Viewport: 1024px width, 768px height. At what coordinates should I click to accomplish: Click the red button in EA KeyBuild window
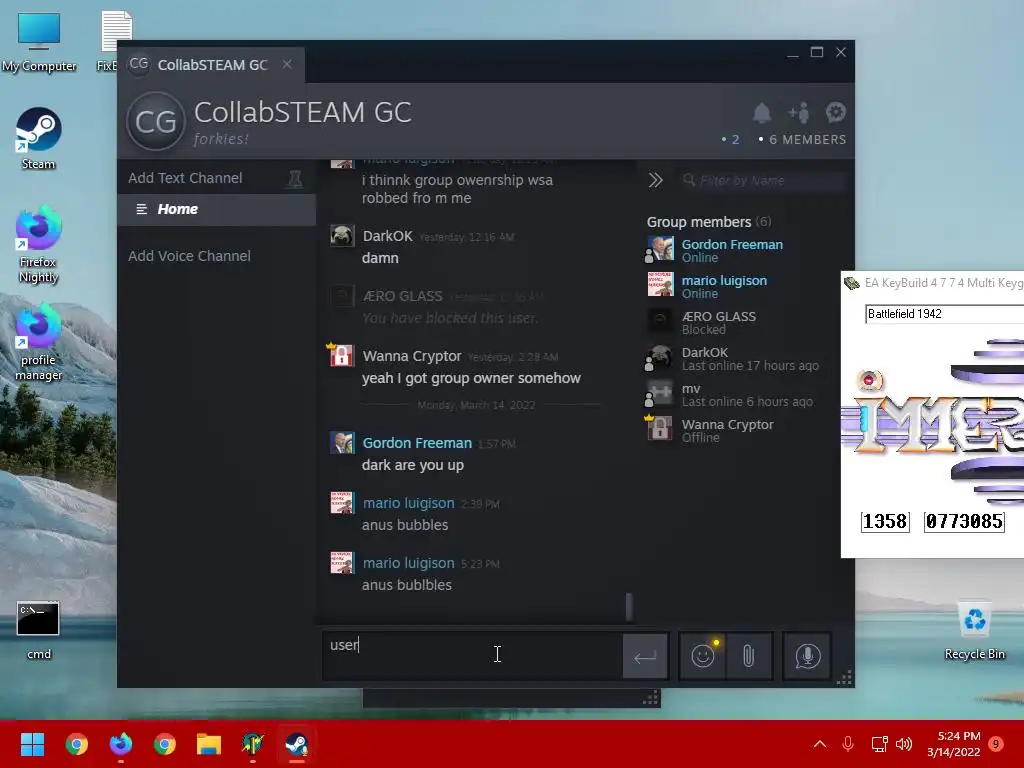[x=869, y=379]
